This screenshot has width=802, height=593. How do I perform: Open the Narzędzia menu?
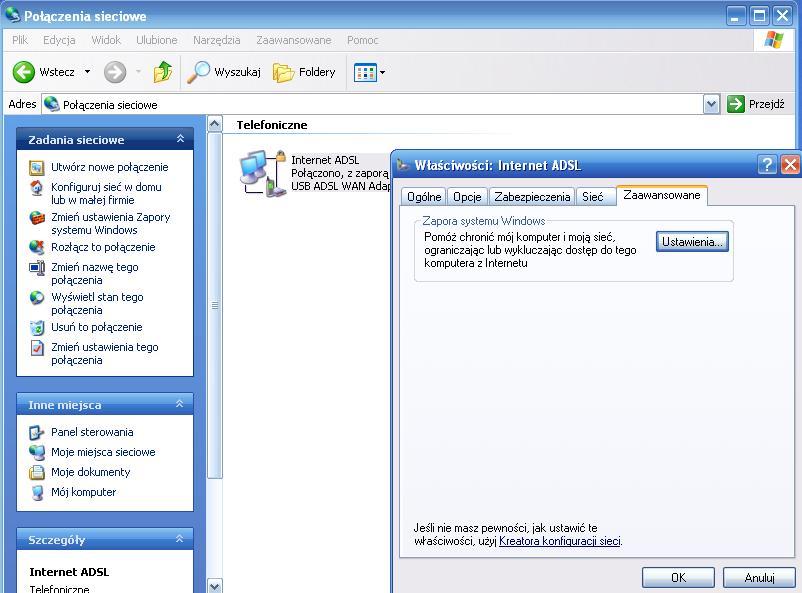[216, 40]
